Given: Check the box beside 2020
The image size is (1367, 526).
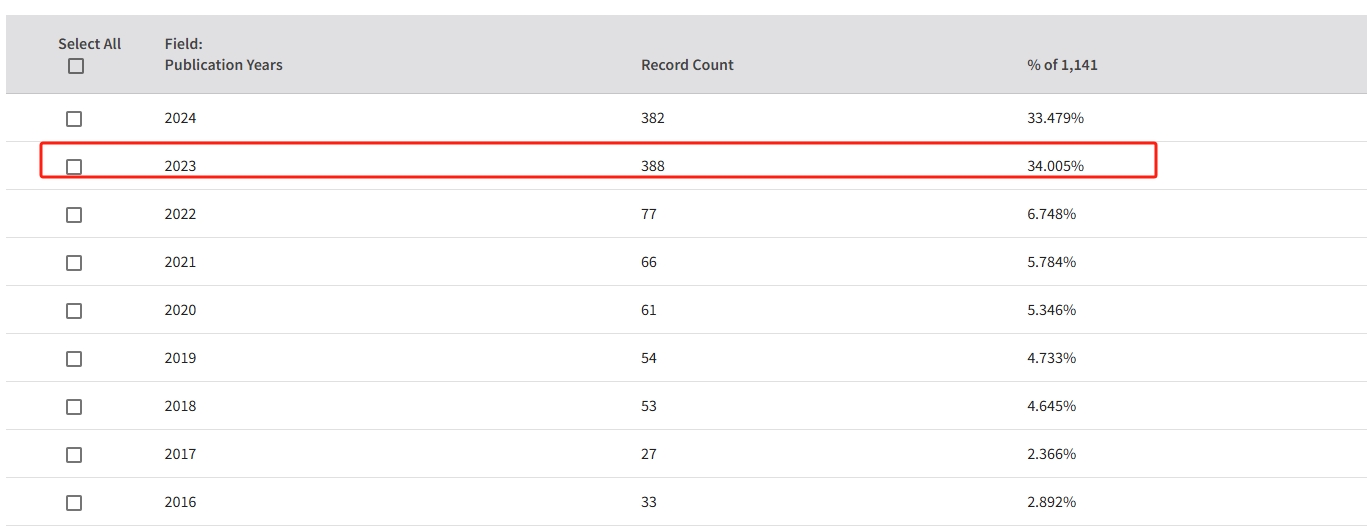Looking at the screenshot, I should tap(74, 311).
